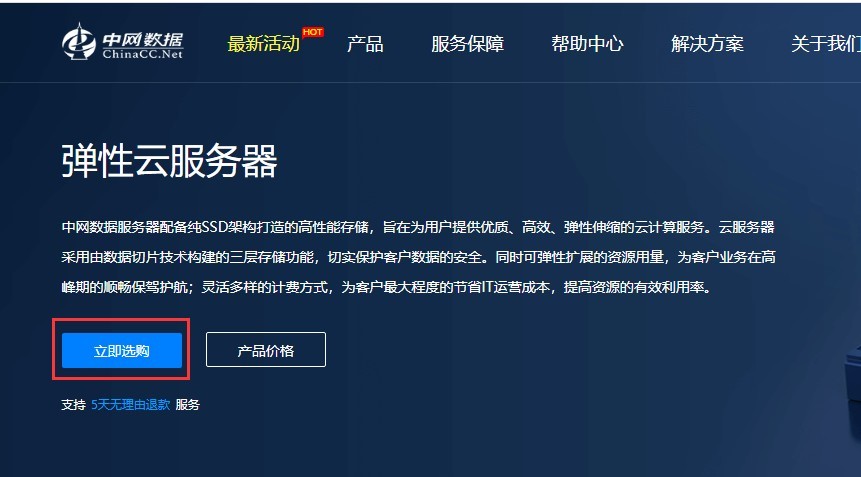Click the 中网数据 brand name text

[x=142, y=38]
